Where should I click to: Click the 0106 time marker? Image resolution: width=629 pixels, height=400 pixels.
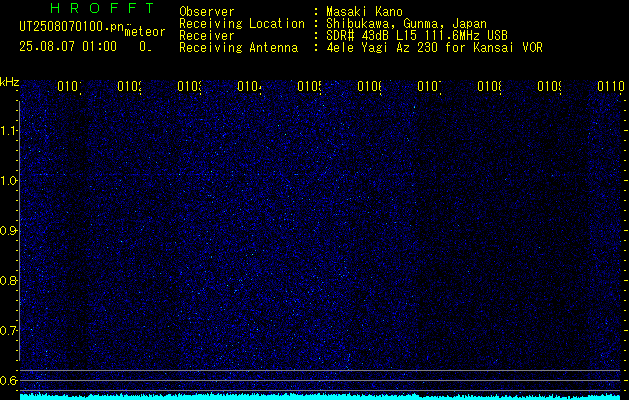click(369, 86)
